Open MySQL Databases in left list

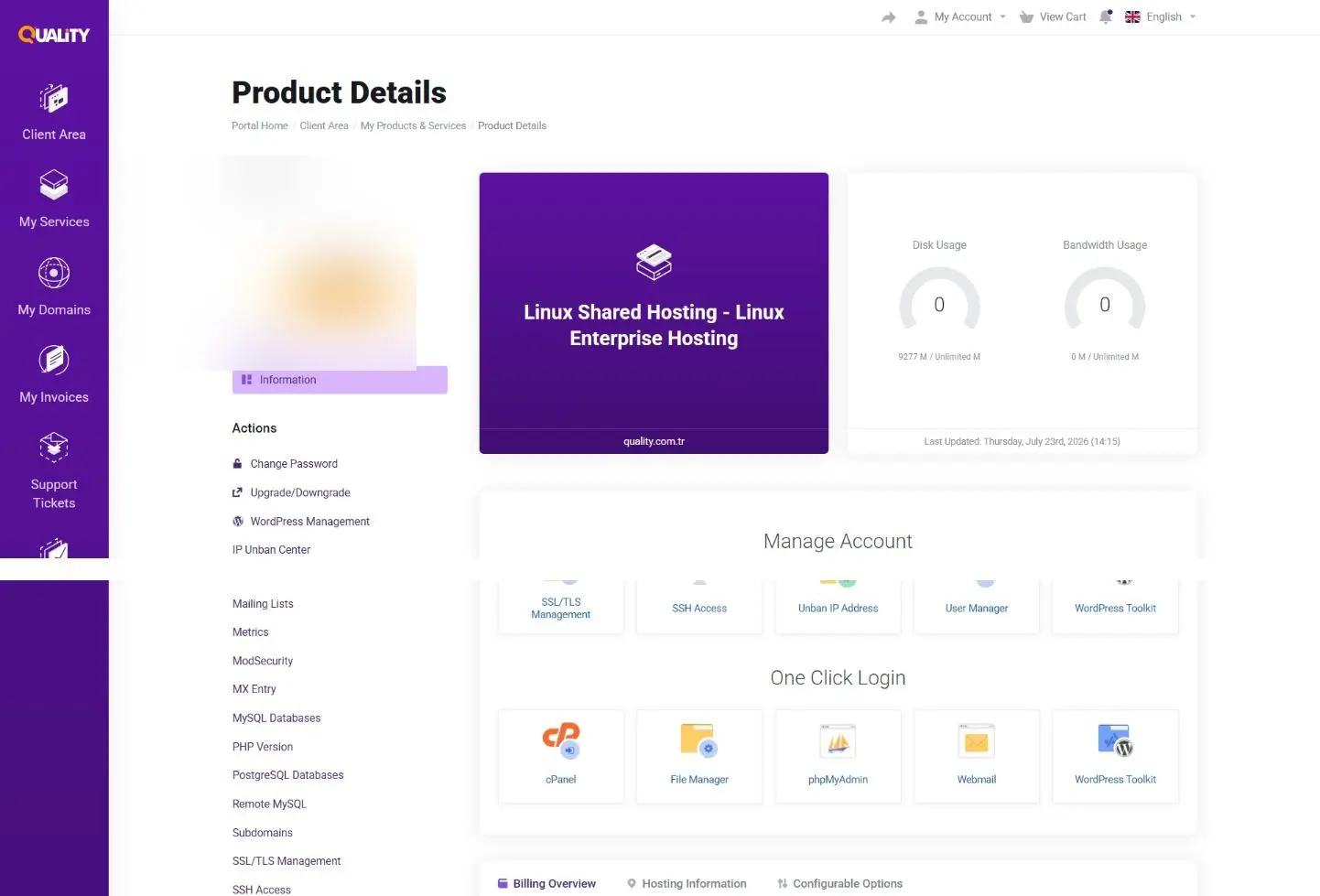coord(276,718)
